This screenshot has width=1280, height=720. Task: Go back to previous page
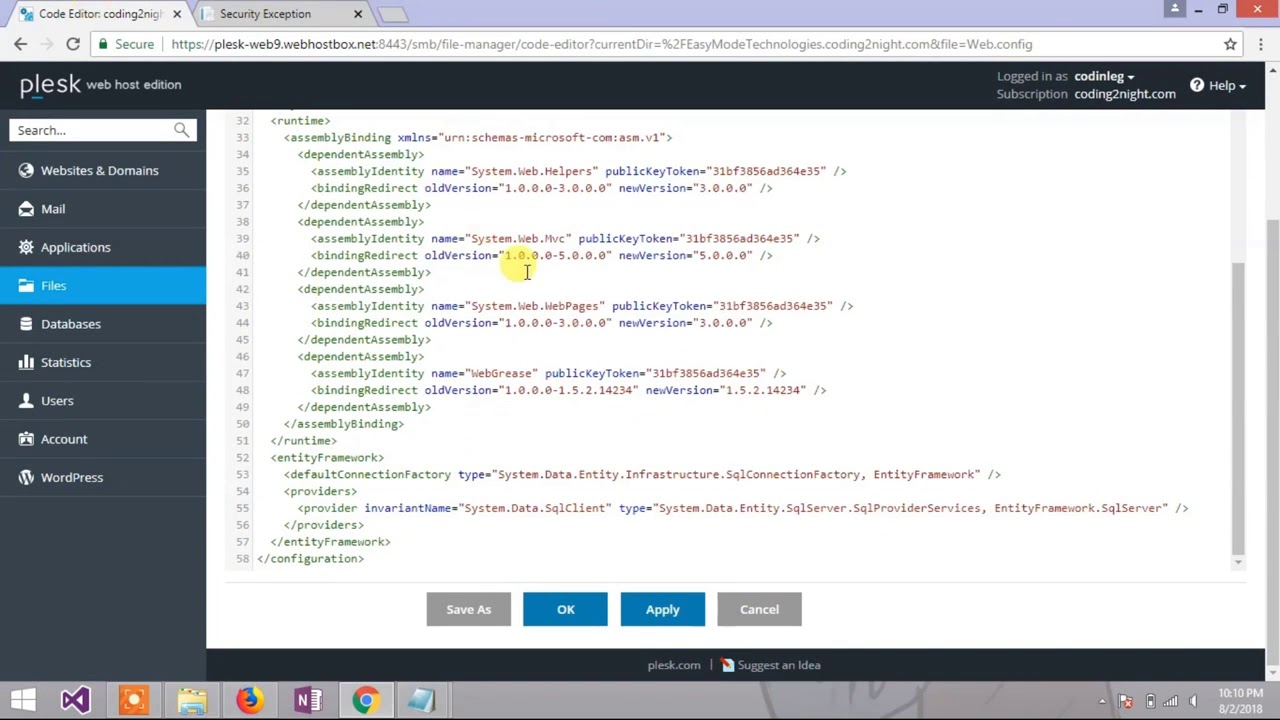pos(20,44)
